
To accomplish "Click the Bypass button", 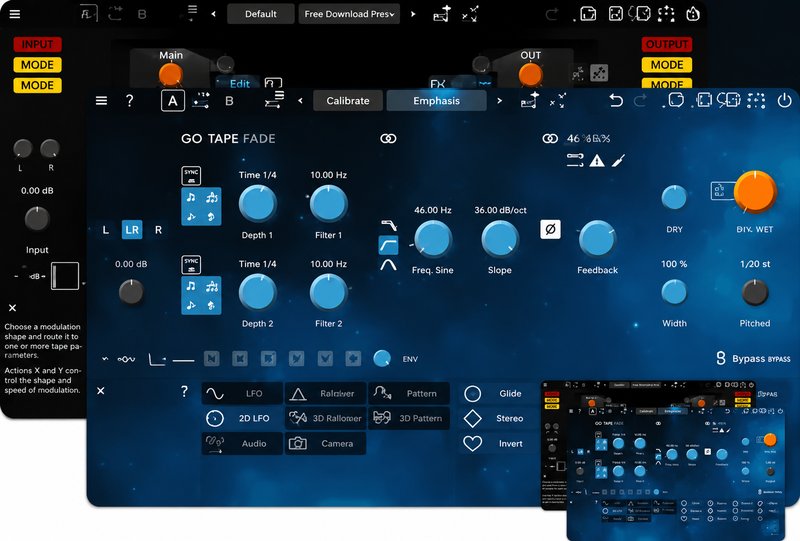I will coord(753,359).
